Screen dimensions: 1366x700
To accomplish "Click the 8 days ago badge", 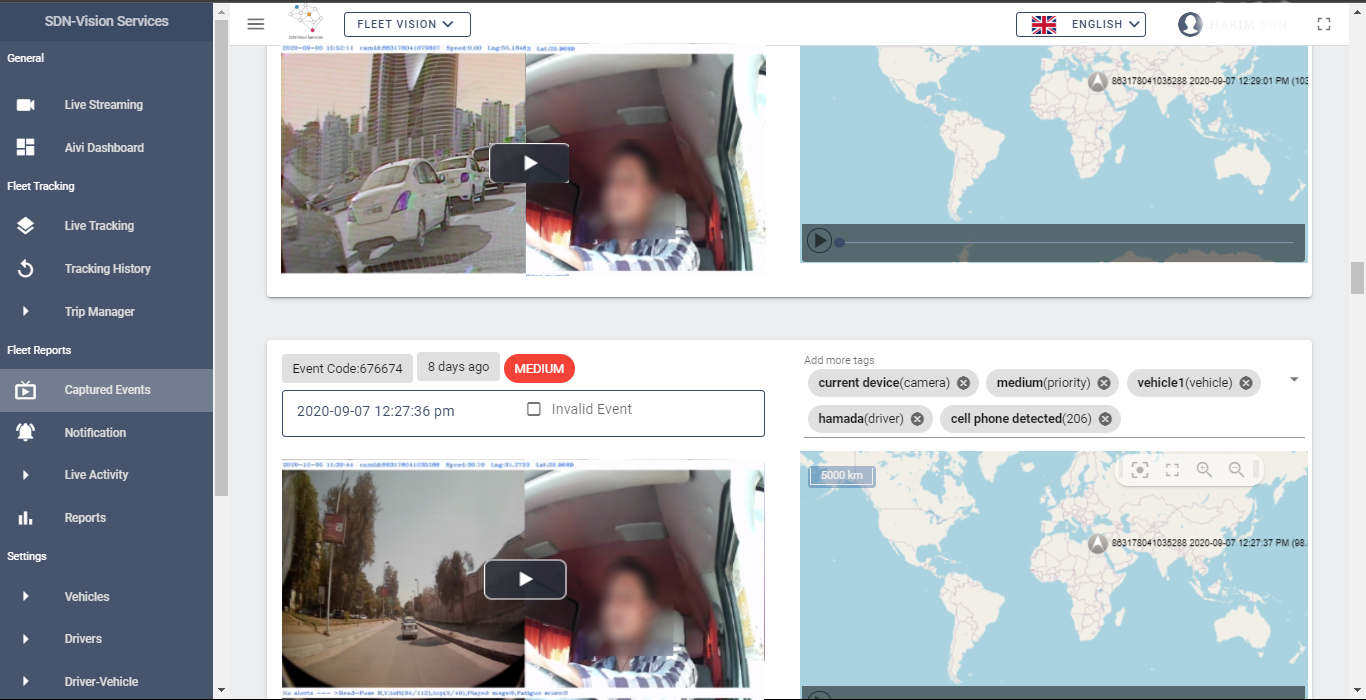I will tap(458, 367).
